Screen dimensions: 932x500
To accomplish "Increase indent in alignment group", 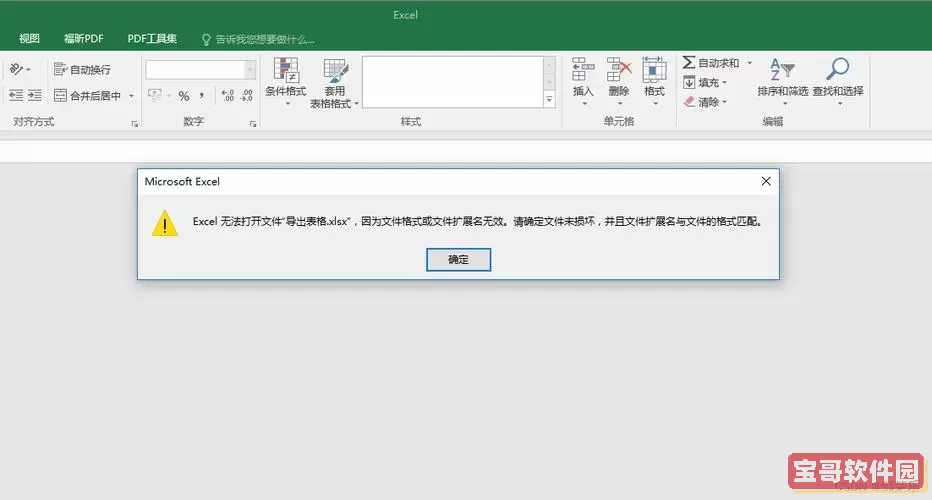I will [35, 95].
